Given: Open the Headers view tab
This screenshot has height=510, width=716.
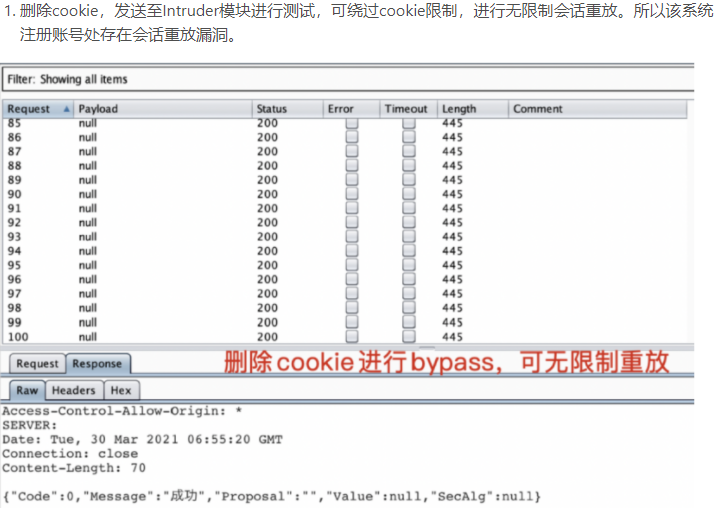Looking at the screenshot, I should coord(74,390).
